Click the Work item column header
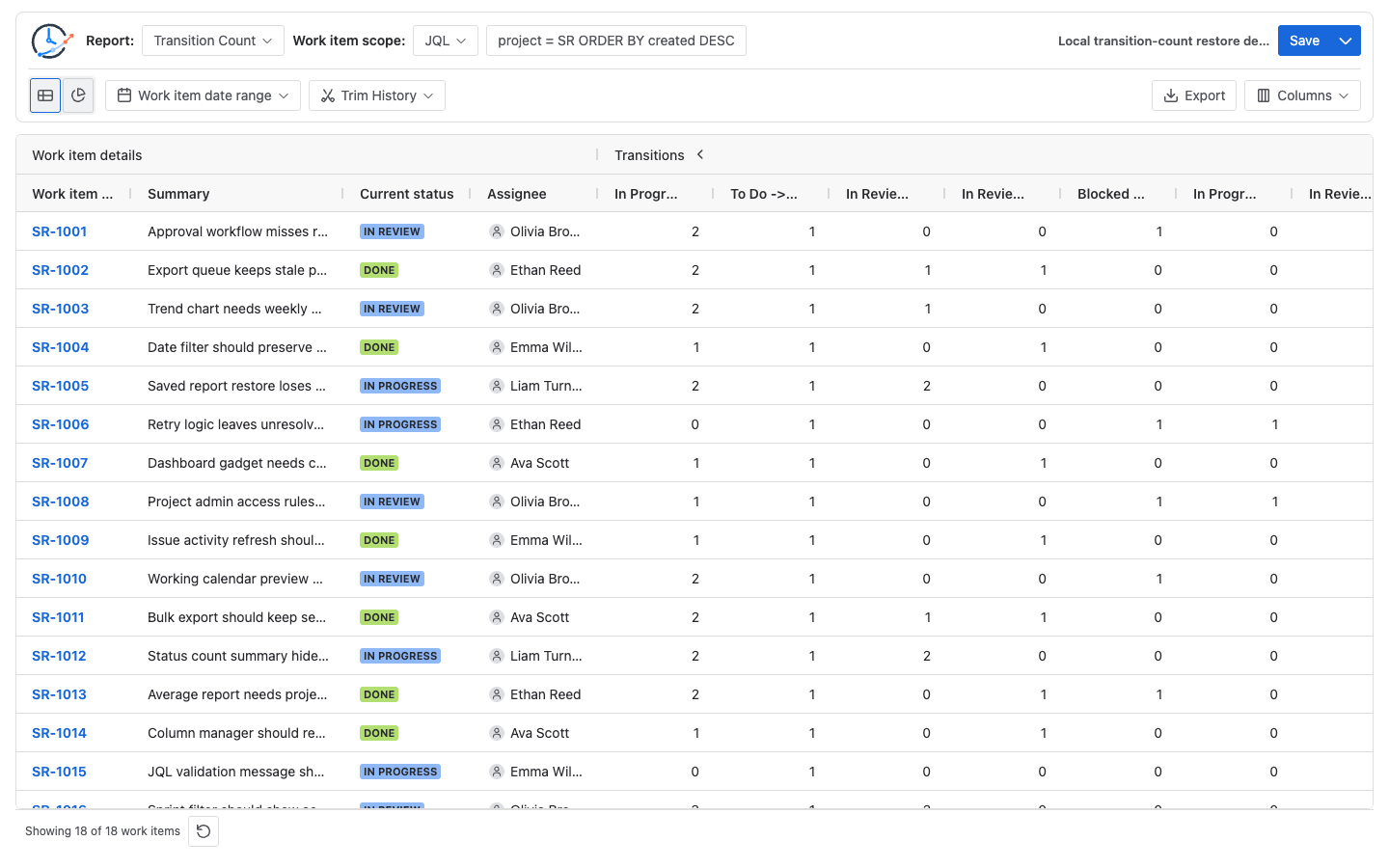 tap(72, 194)
